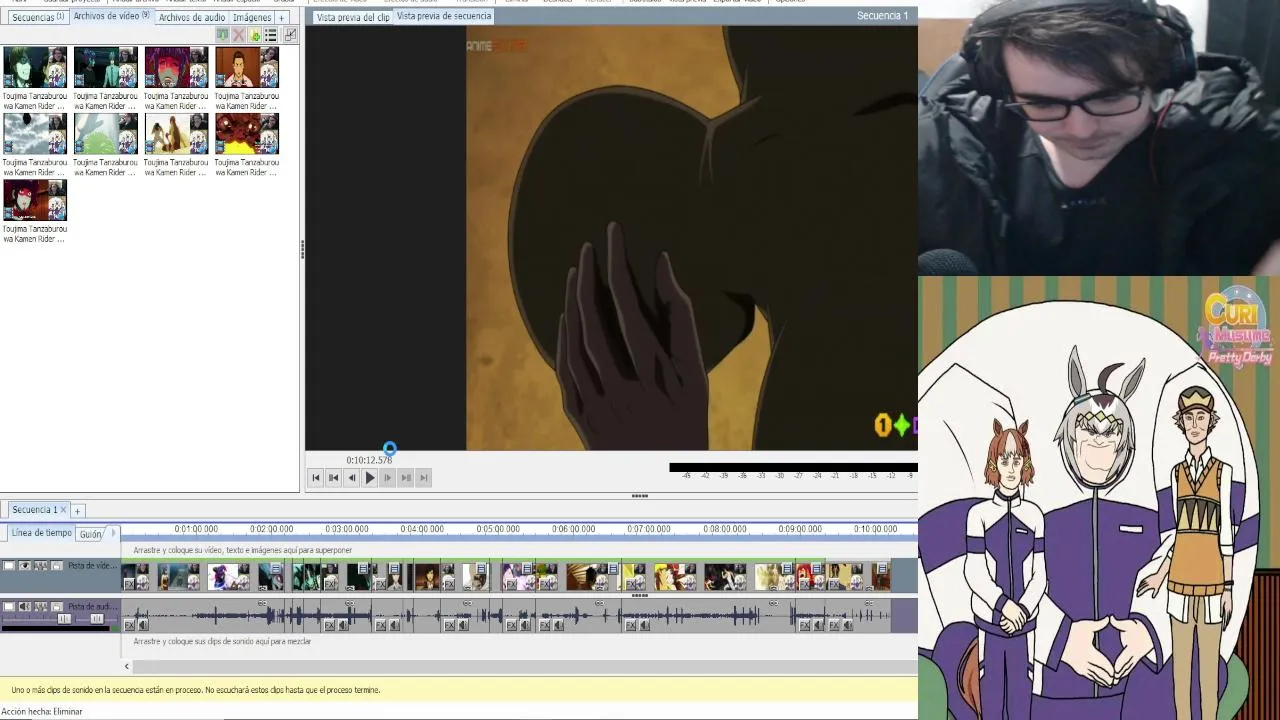The image size is (1280, 720).
Task: Open the Imágenes bin tab
Action: coord(251,17)
